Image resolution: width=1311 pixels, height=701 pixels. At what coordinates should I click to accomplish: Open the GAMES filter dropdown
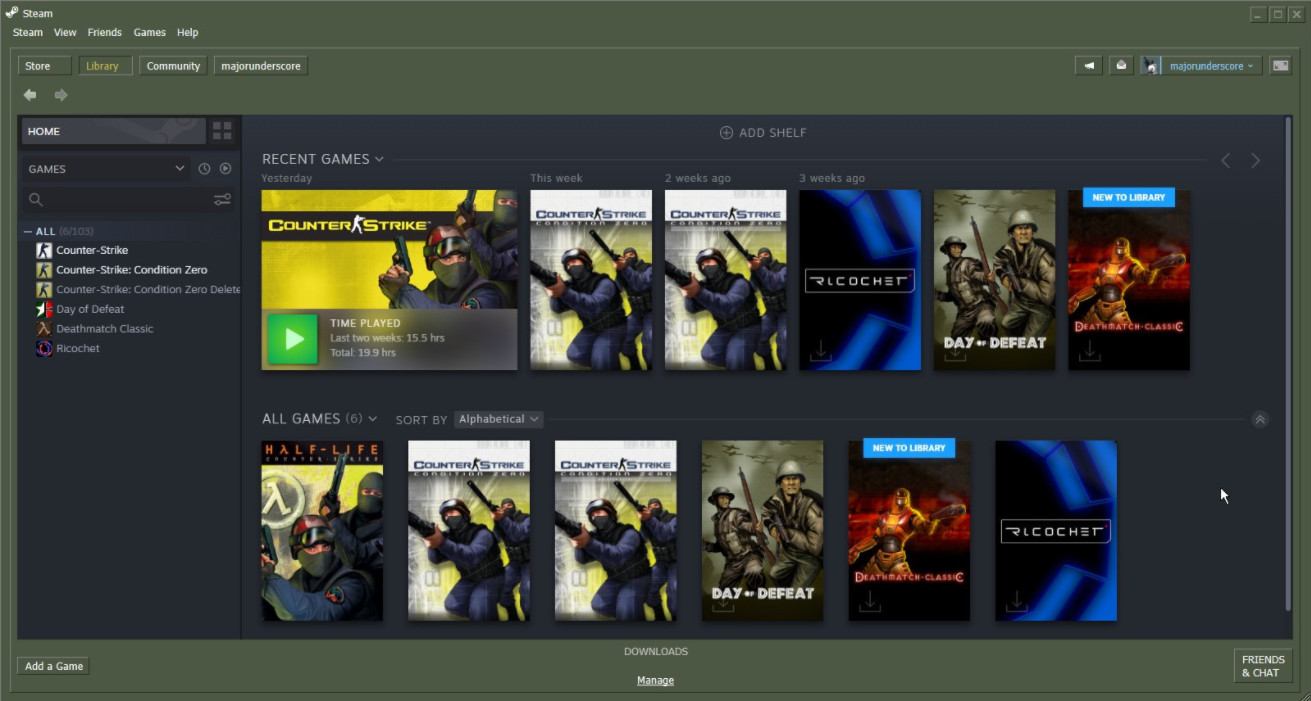[105, 169]
